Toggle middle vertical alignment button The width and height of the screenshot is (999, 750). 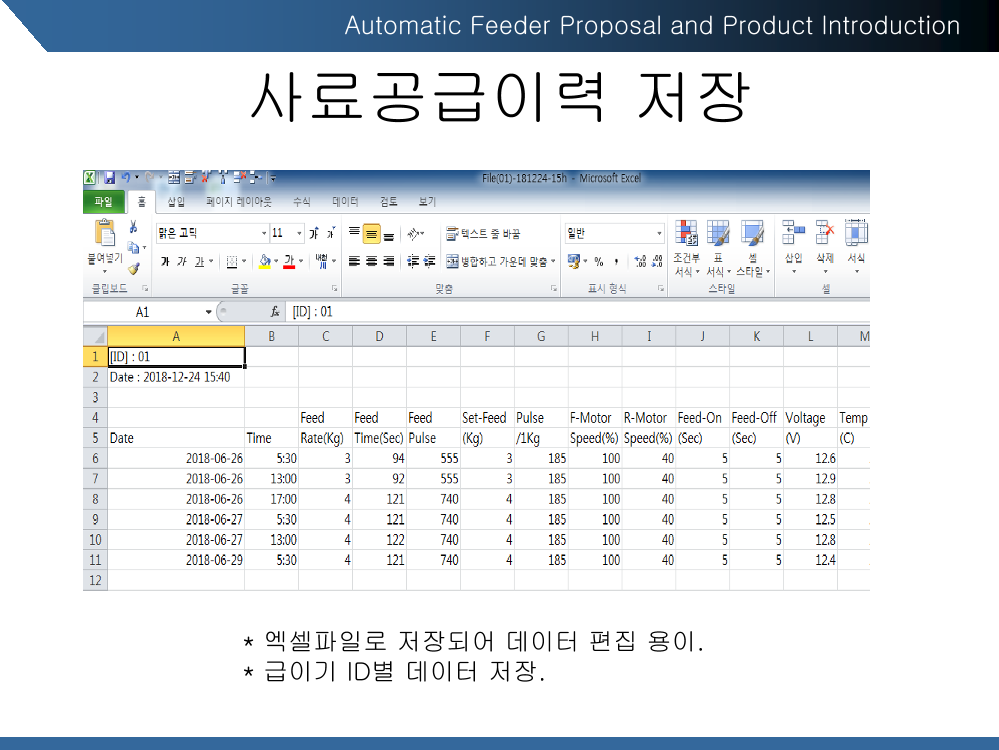tap(371, 235)
